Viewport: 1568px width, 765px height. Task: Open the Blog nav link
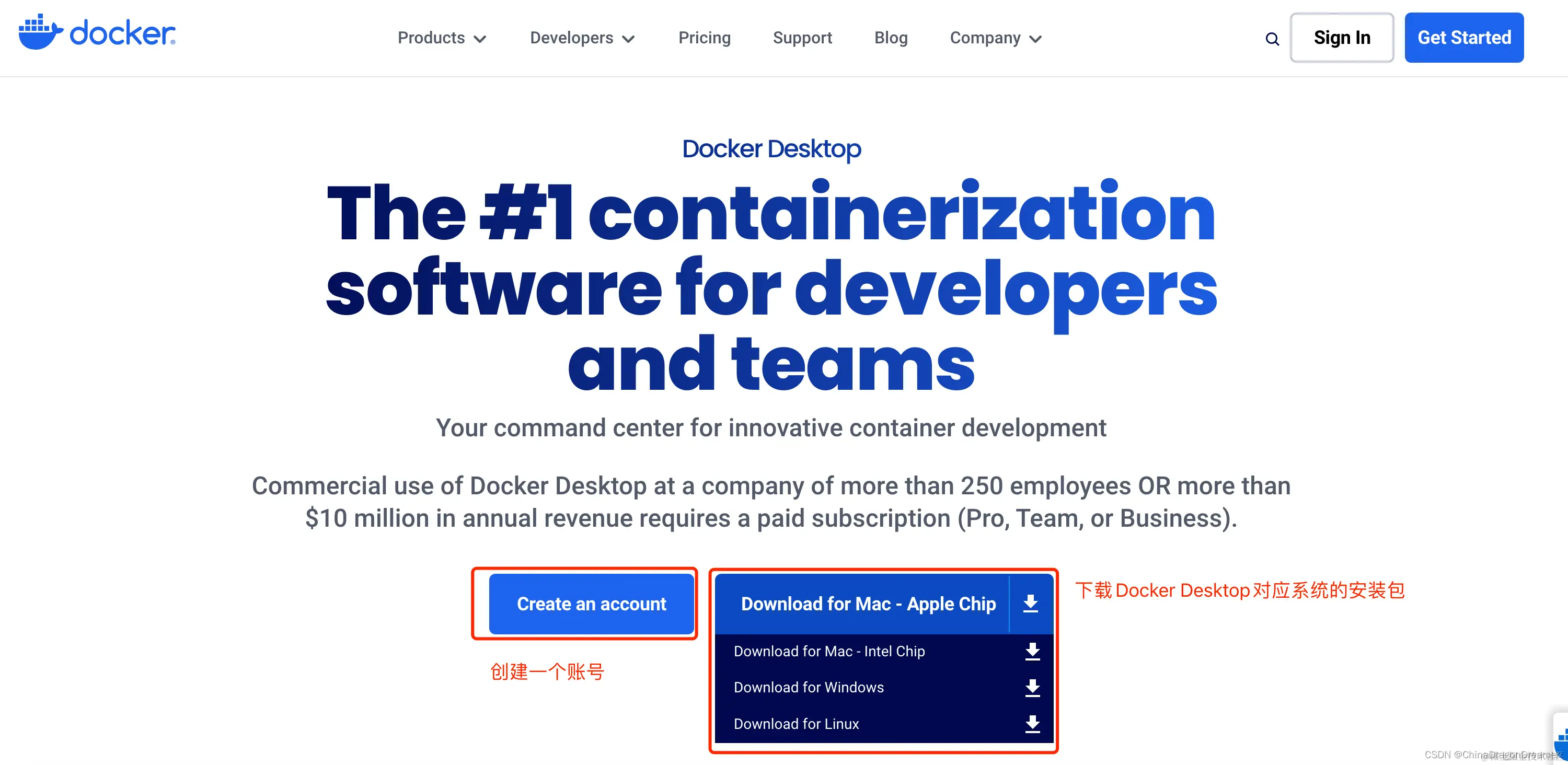pos(891,38)
